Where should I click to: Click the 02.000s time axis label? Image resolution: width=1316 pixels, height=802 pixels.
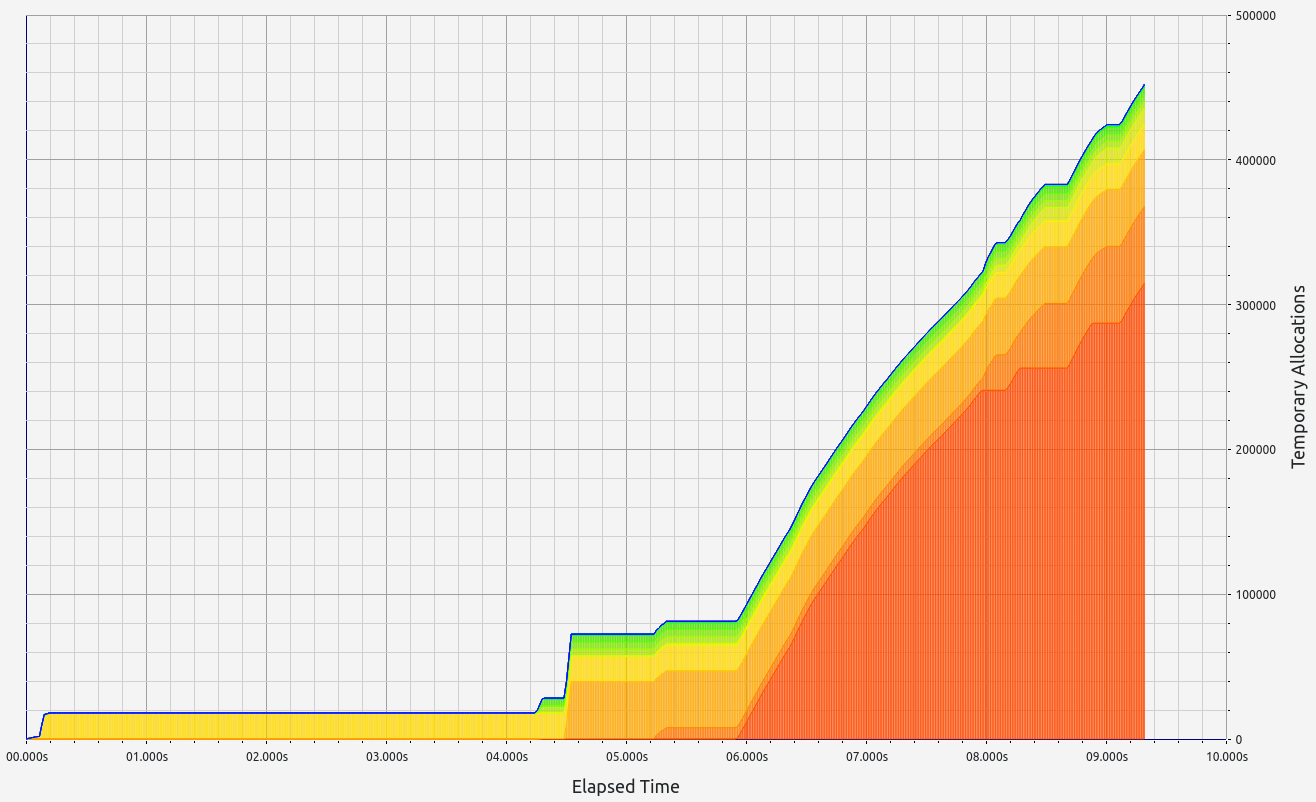(267, 758)
